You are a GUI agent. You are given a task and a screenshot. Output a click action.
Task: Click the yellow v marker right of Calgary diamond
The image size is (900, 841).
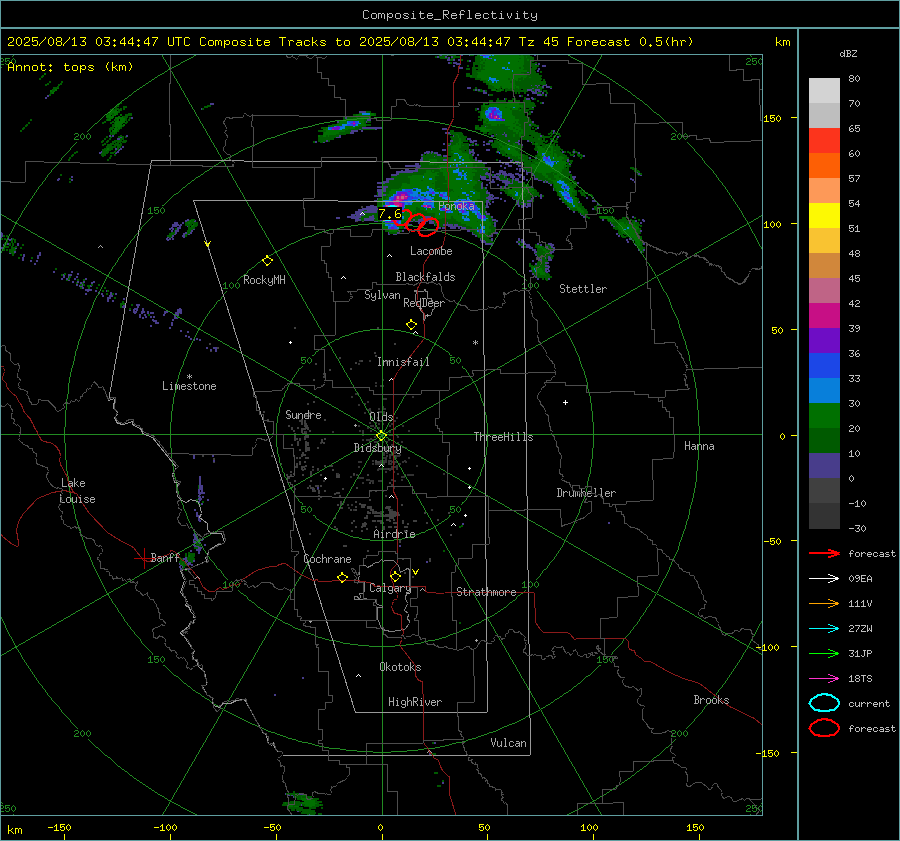[416, 572]
